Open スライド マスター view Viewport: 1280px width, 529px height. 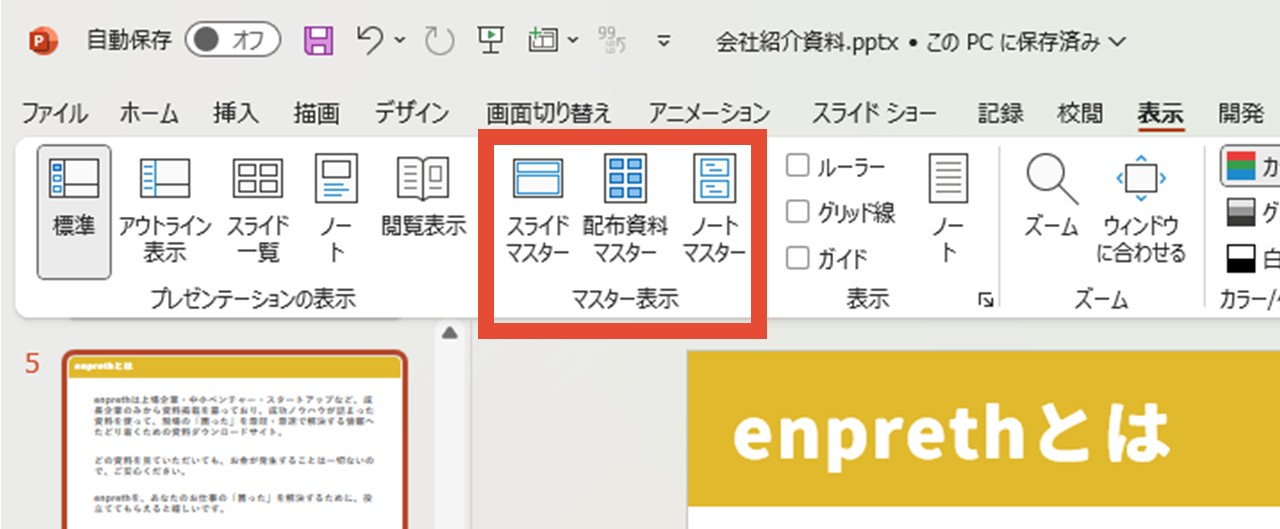538,209
